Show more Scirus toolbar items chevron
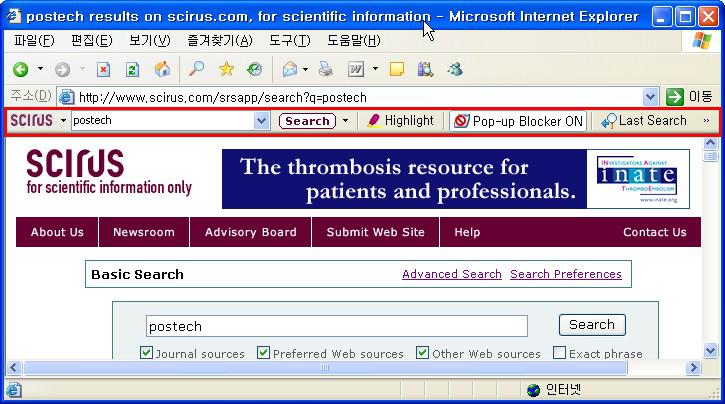 click(x=706, y=121)
